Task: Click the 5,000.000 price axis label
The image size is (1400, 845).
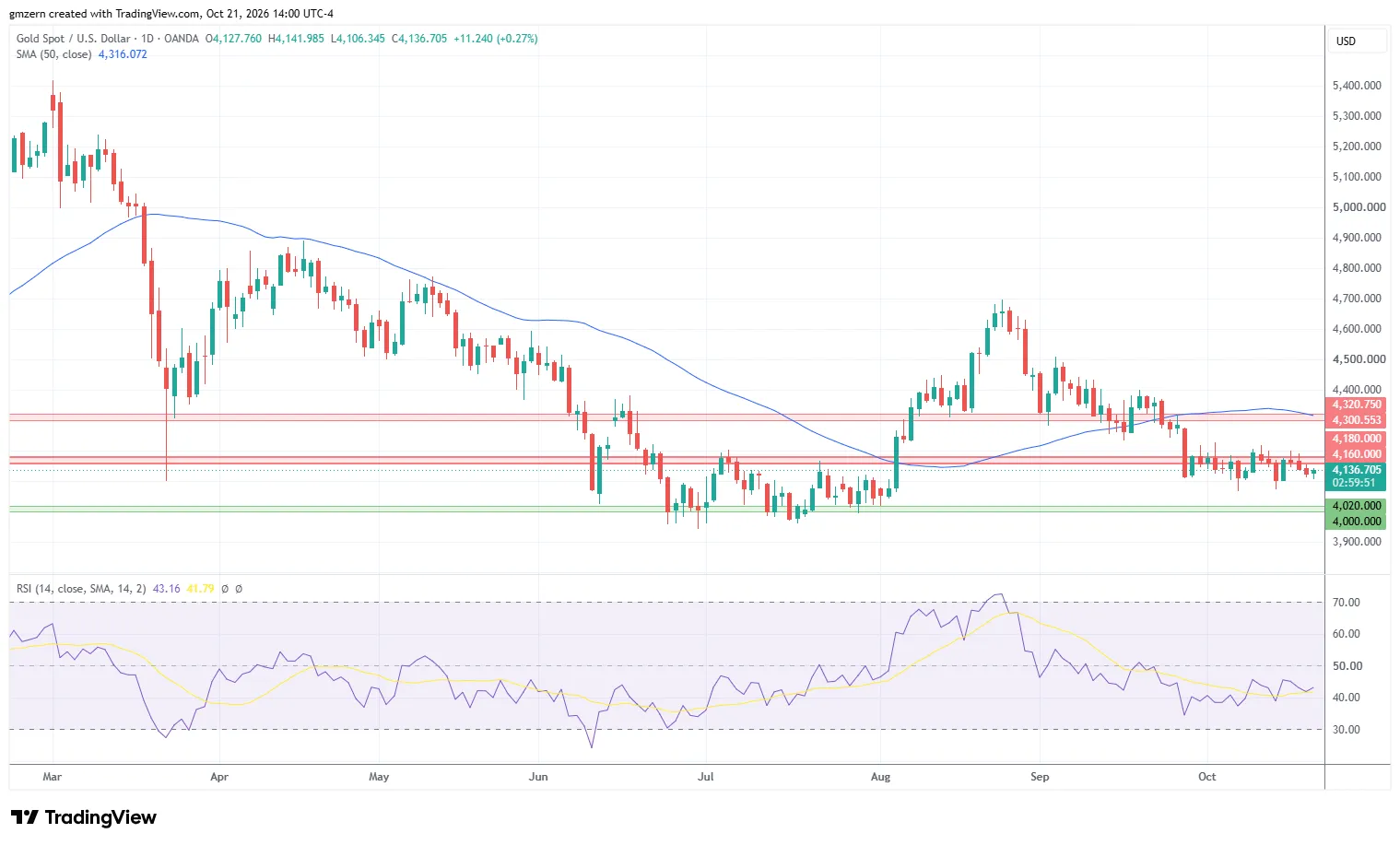Action: click(x=1359, y=207)
